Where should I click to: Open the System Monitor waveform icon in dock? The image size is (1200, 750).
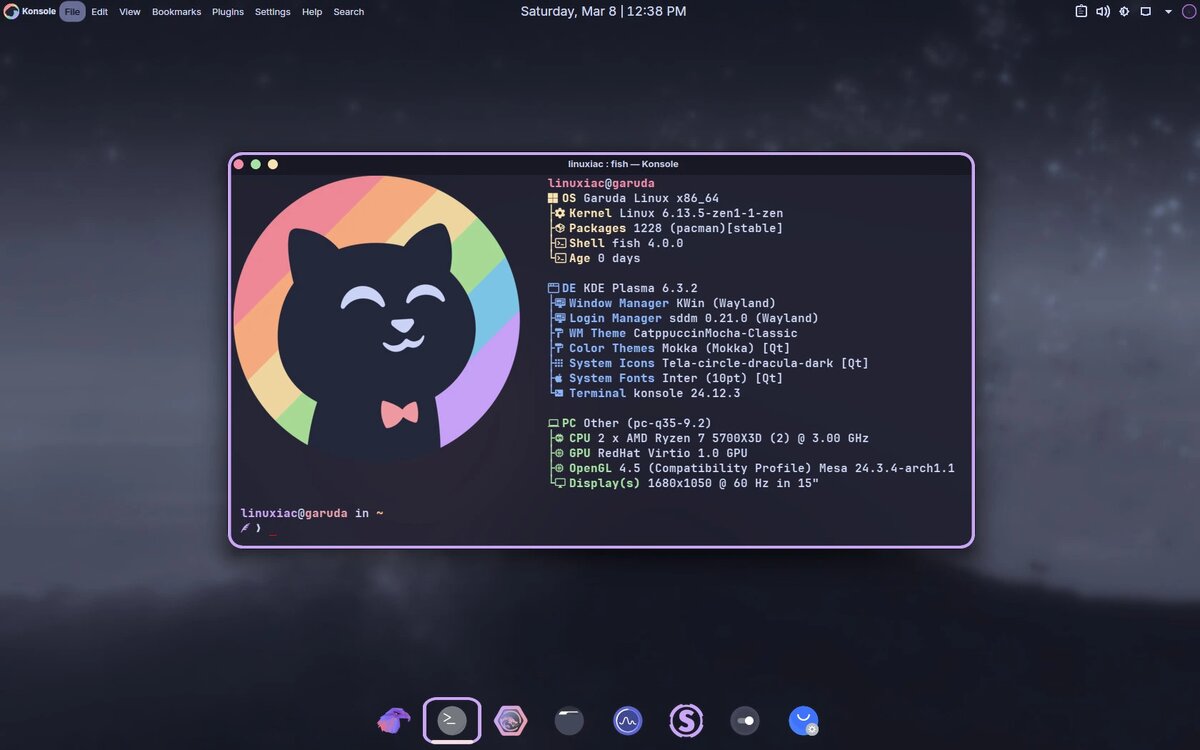pyautogui.click(x=627, y=720)
